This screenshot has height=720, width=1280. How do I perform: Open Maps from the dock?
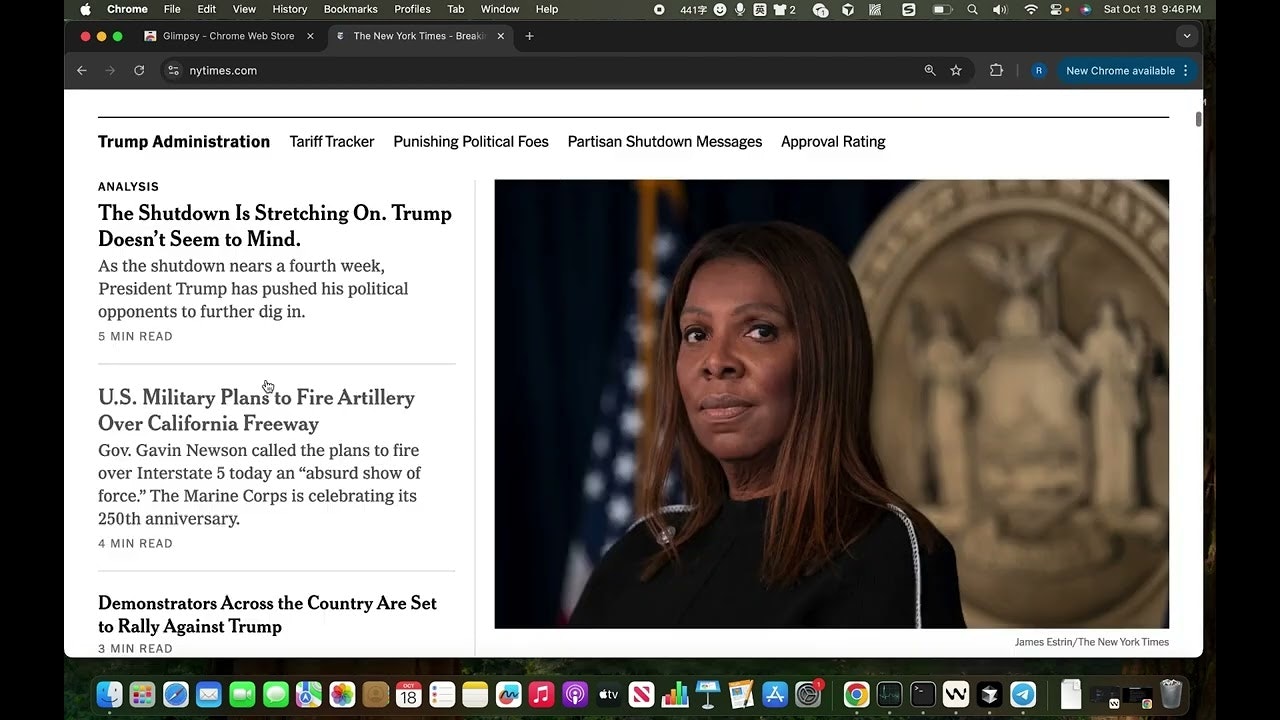point(308,694)
